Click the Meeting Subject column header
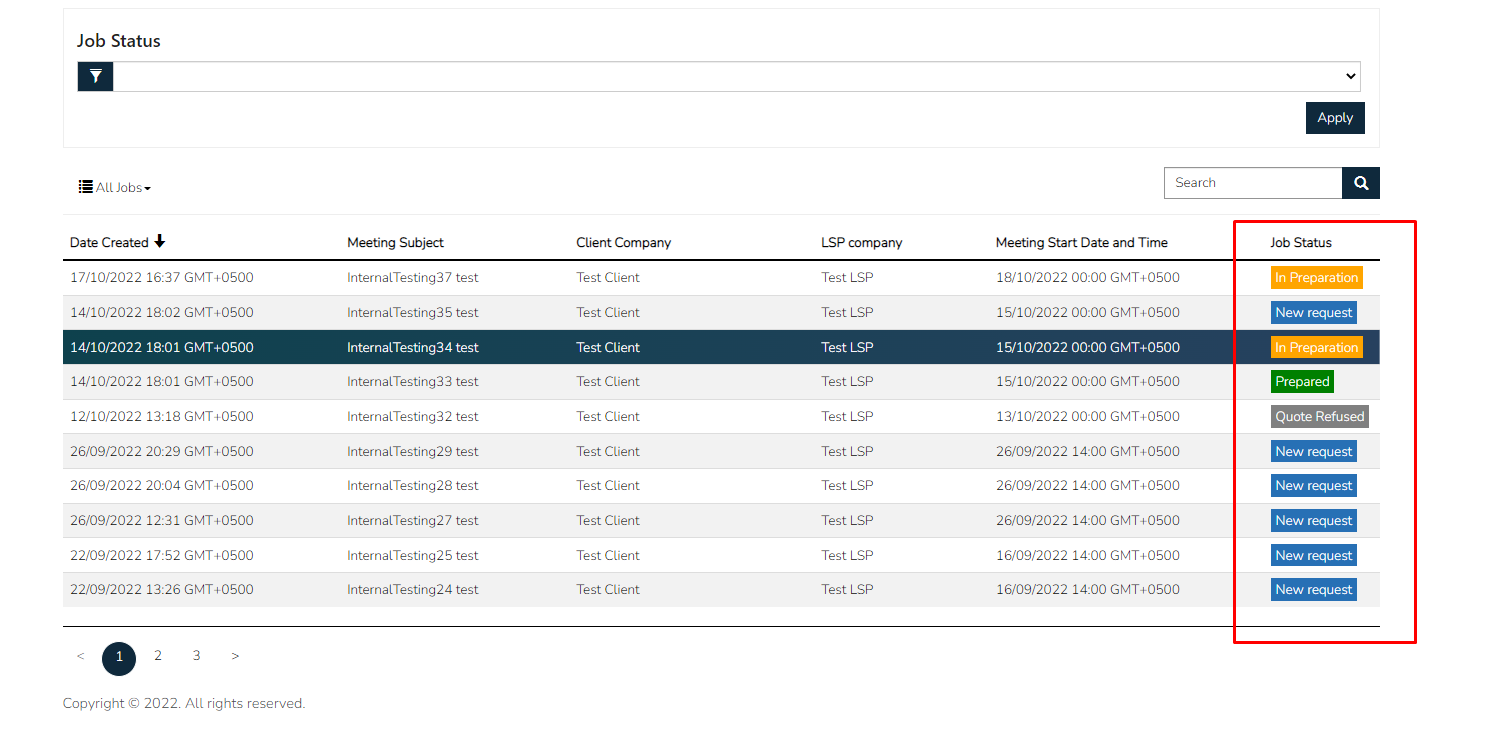1485x750 pixels. [394, 241]
